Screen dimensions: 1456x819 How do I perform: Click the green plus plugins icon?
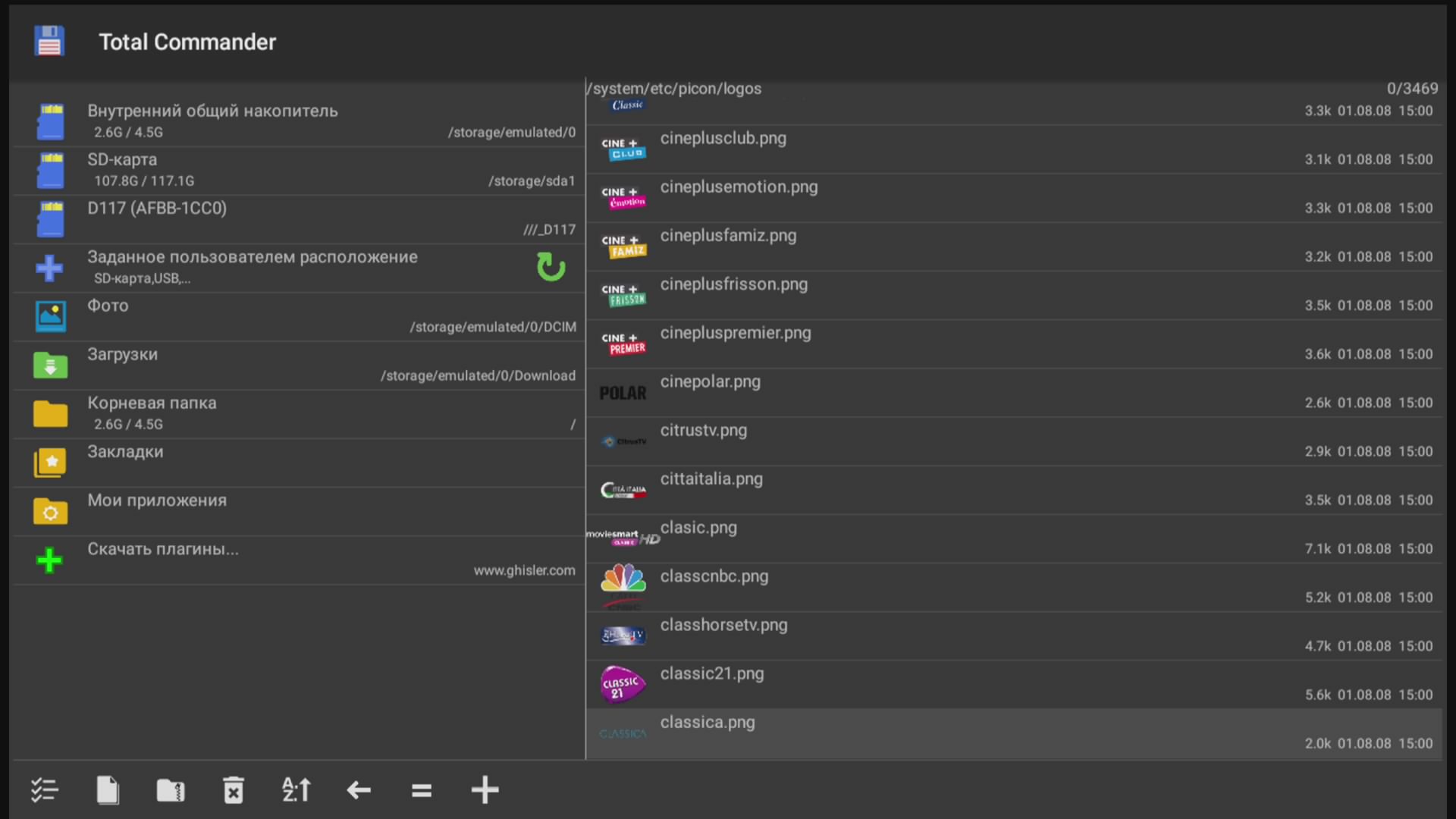pyautogui.click(x=49, y=560)
